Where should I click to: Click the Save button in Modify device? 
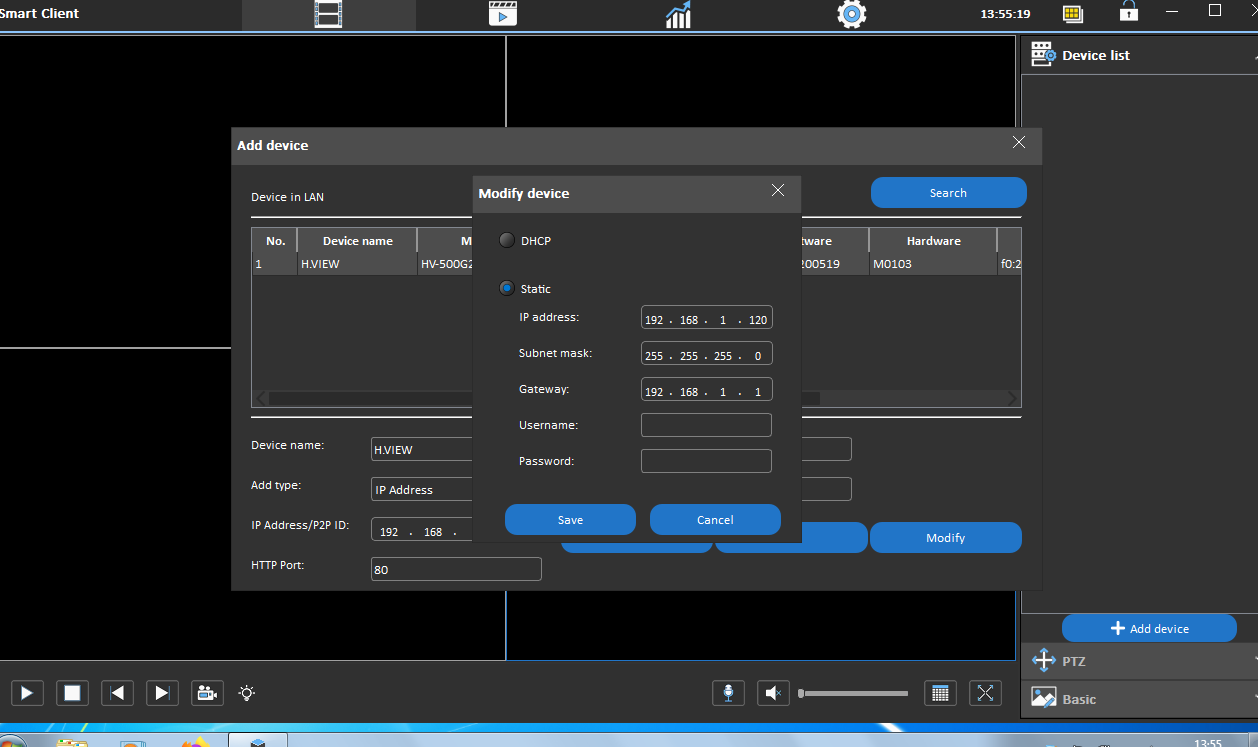click(x=570, y=519)
